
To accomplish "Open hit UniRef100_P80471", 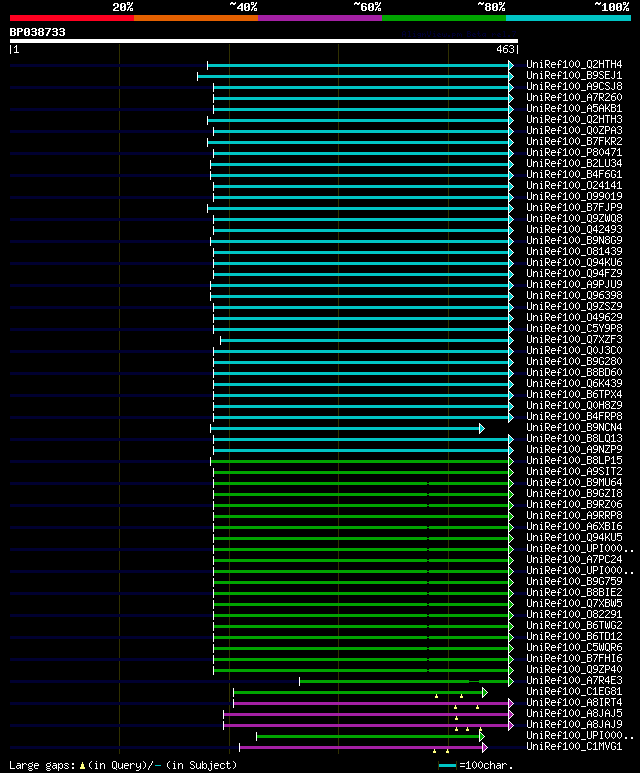I will [574, 152].
